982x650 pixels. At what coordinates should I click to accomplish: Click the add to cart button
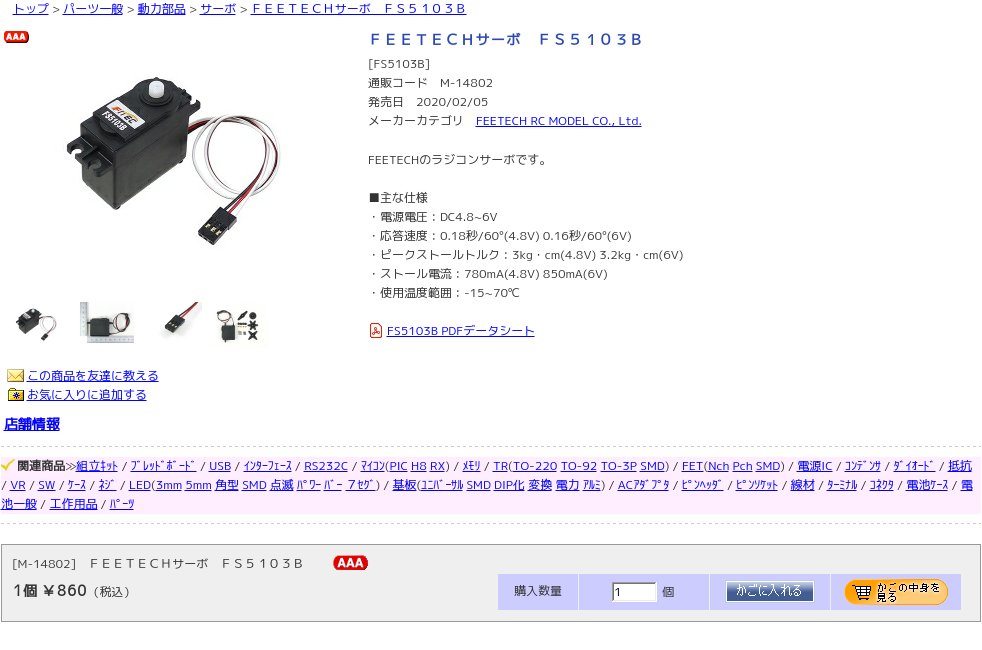coord(770,591)
